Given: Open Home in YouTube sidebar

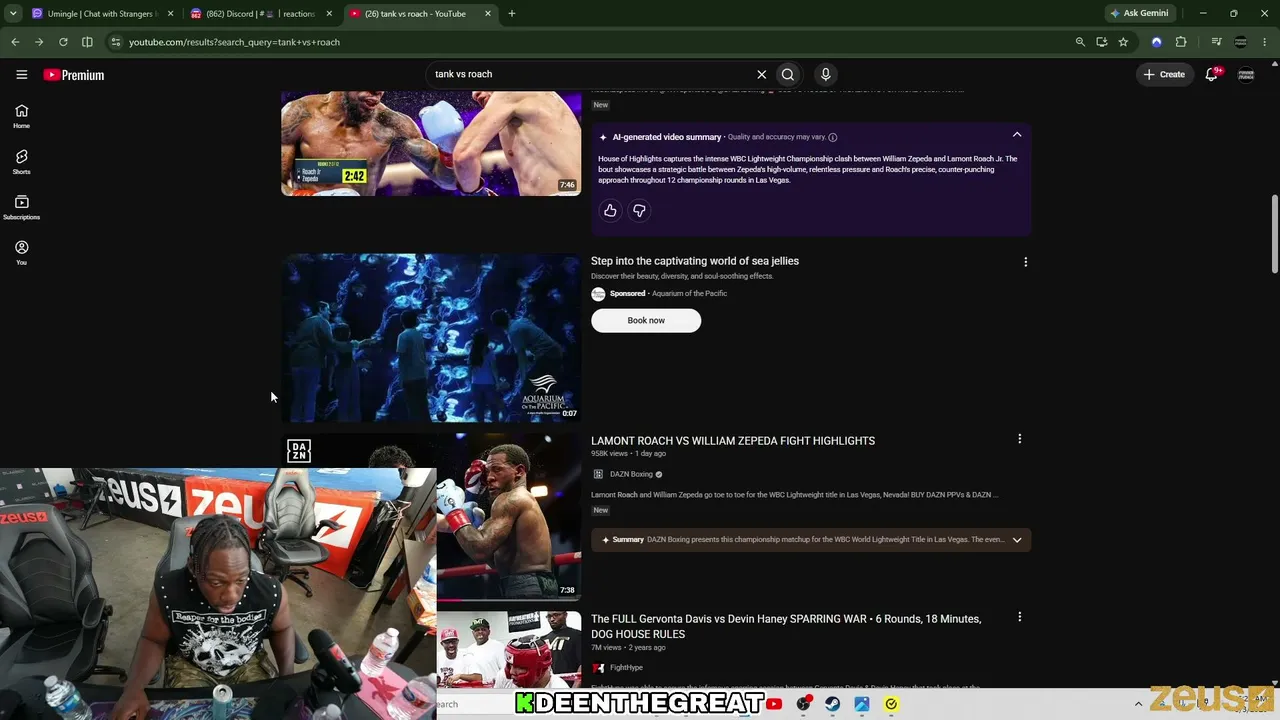Looking at the screenshot, I should coord(21,116).
